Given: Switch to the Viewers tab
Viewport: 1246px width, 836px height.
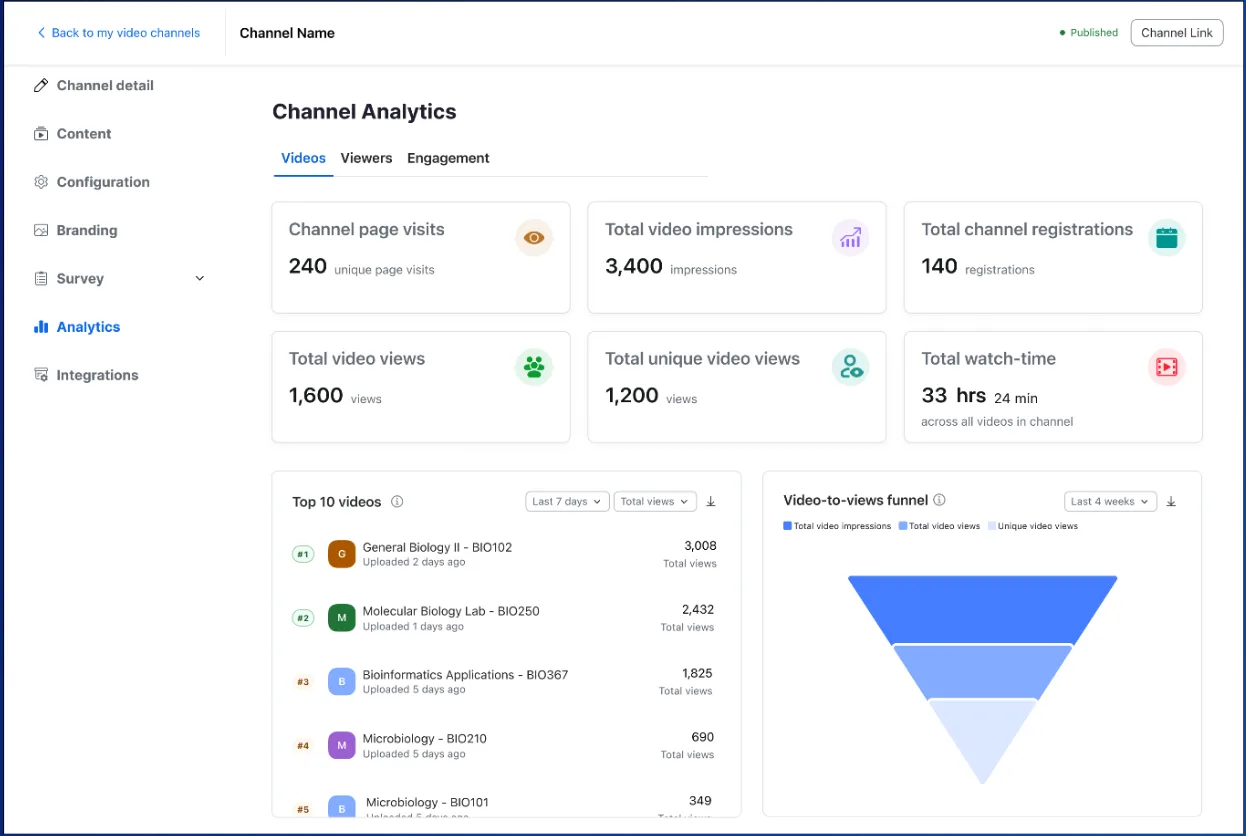Looking at the screenshot, I should tap(366, 158).
